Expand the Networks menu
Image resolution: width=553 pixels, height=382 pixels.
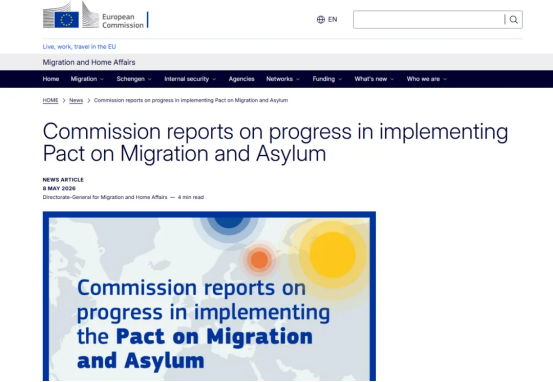(283, 79)
